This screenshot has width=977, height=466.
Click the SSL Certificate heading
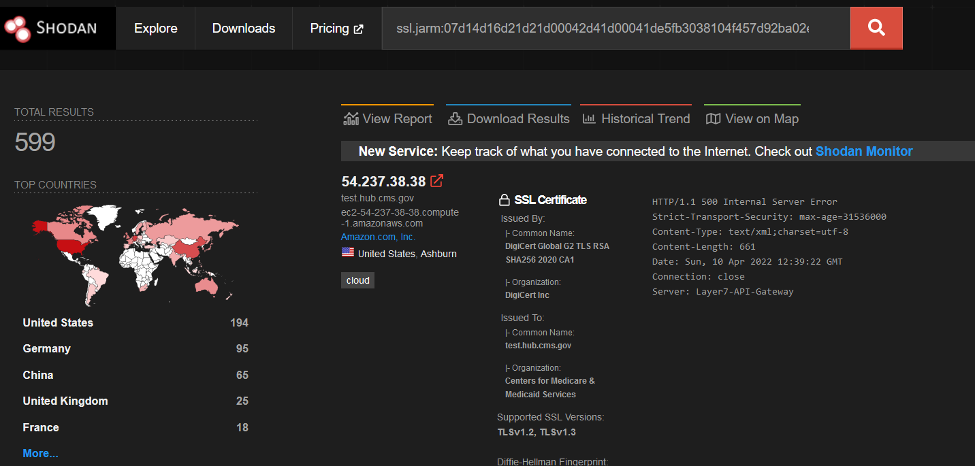coord(550,200)
